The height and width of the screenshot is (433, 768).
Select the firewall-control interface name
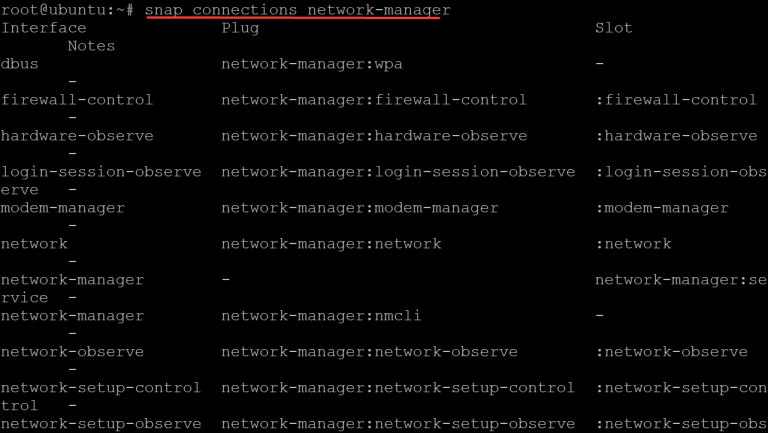pyautogui.click(x=77, y=100)
